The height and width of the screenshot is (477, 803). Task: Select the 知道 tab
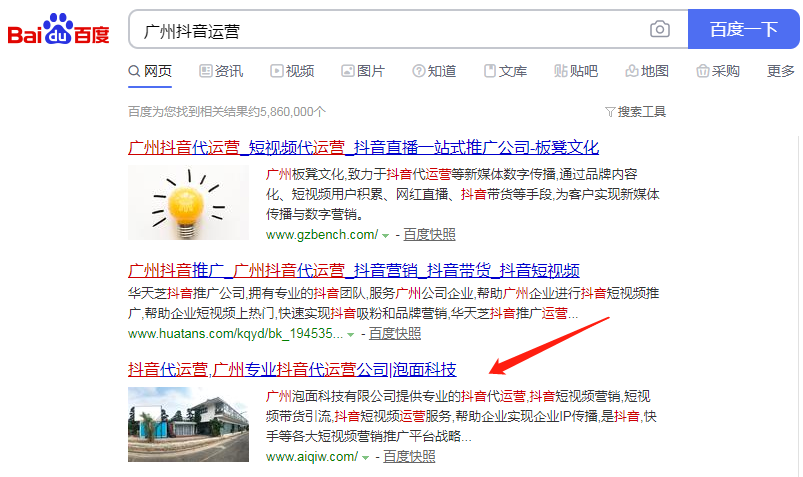point(434,71)
